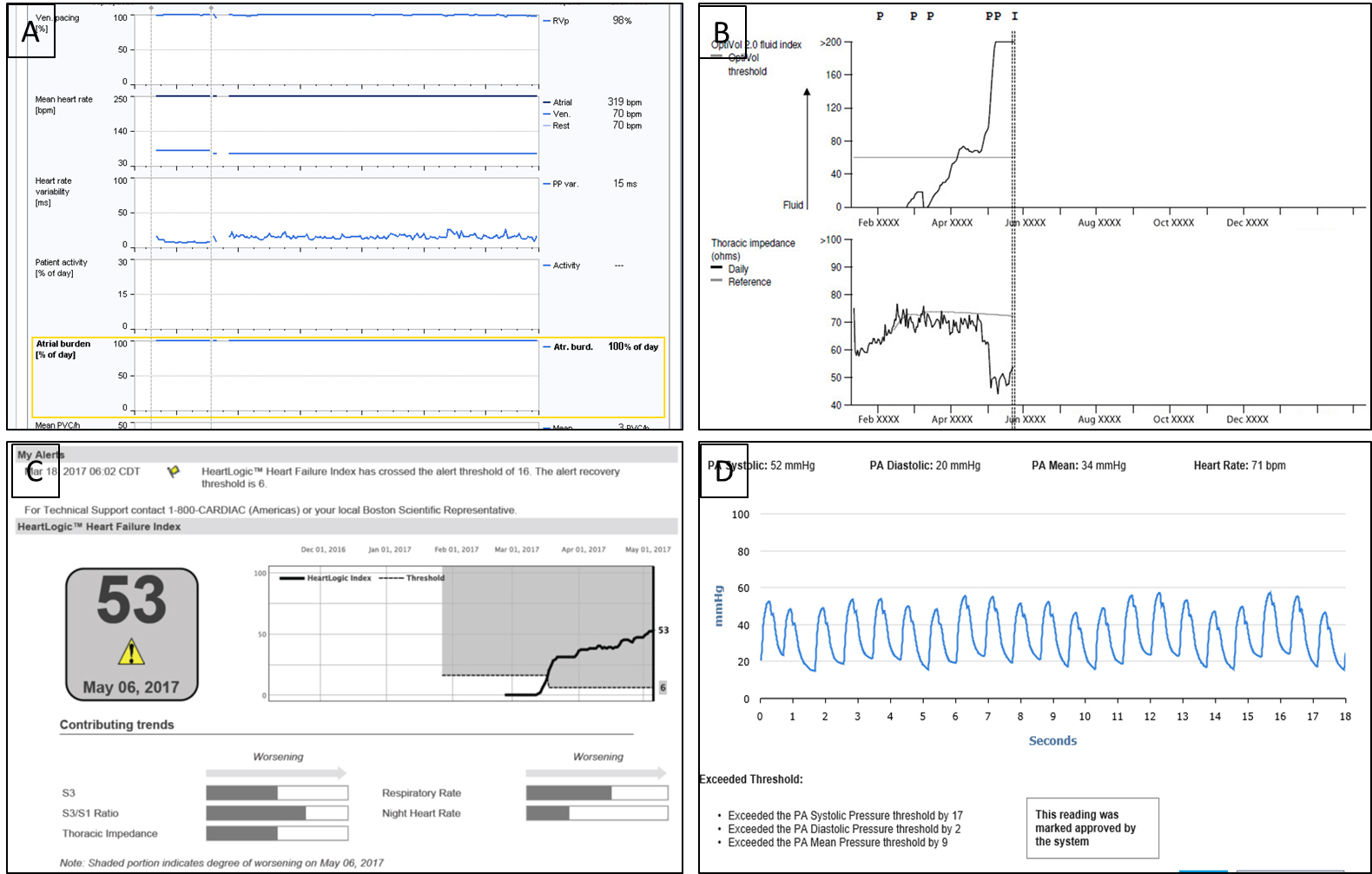This screenshot has height=874, width=1372.
Task: Select the panel D label box
Action: tap(723, 471)
